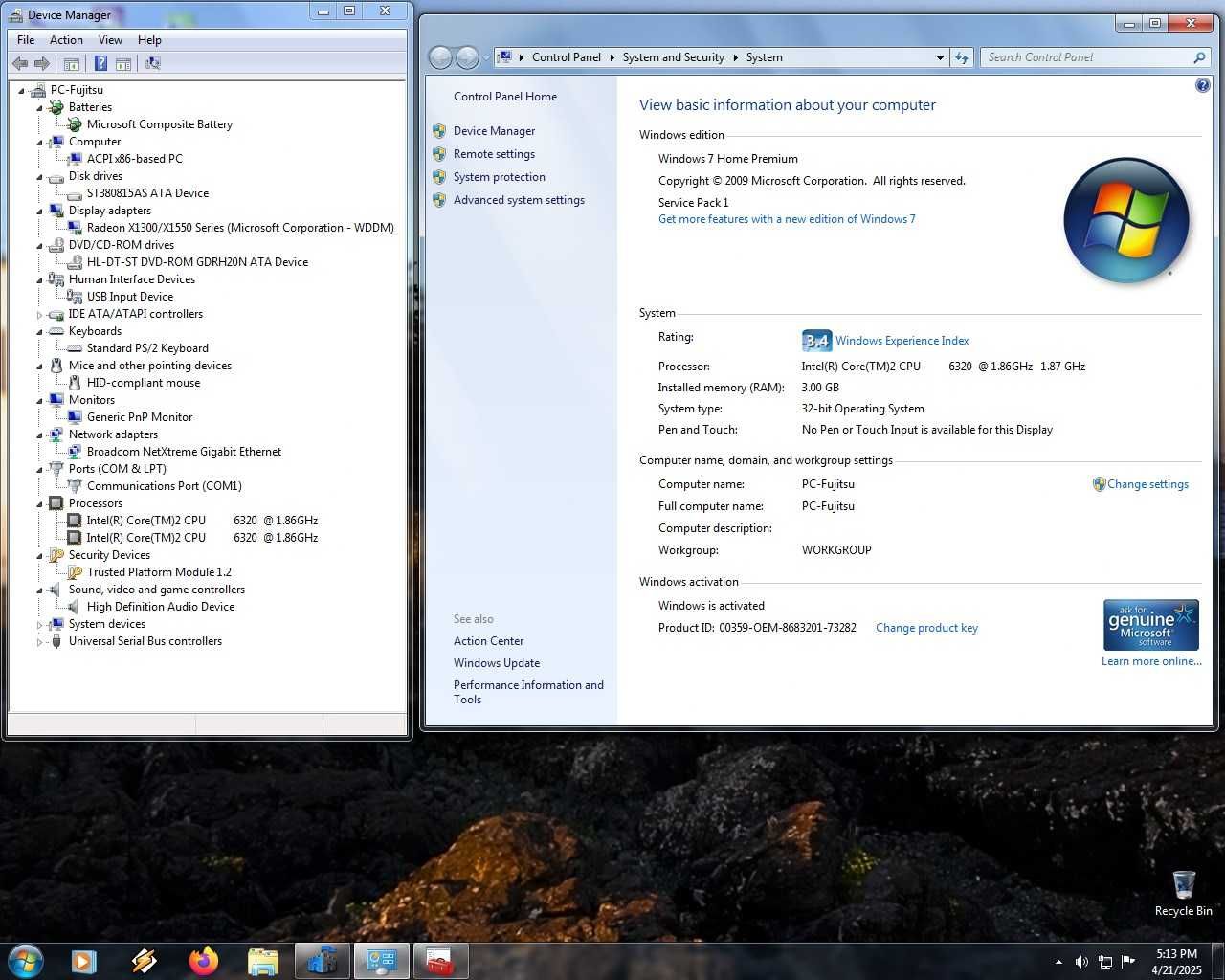1225x980 pixels.
Task: Open recent pages dropdown next to Forward button
Action: click(486, 57)
